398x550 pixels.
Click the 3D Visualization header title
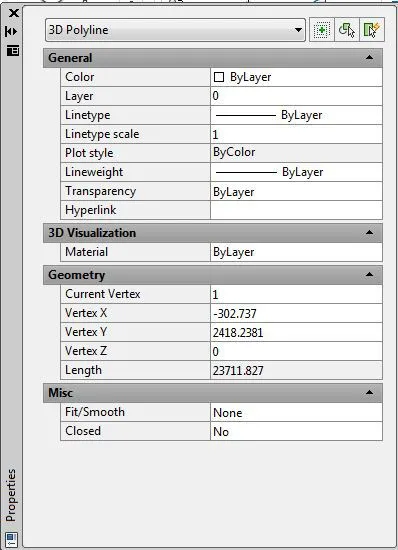(92, 233)
